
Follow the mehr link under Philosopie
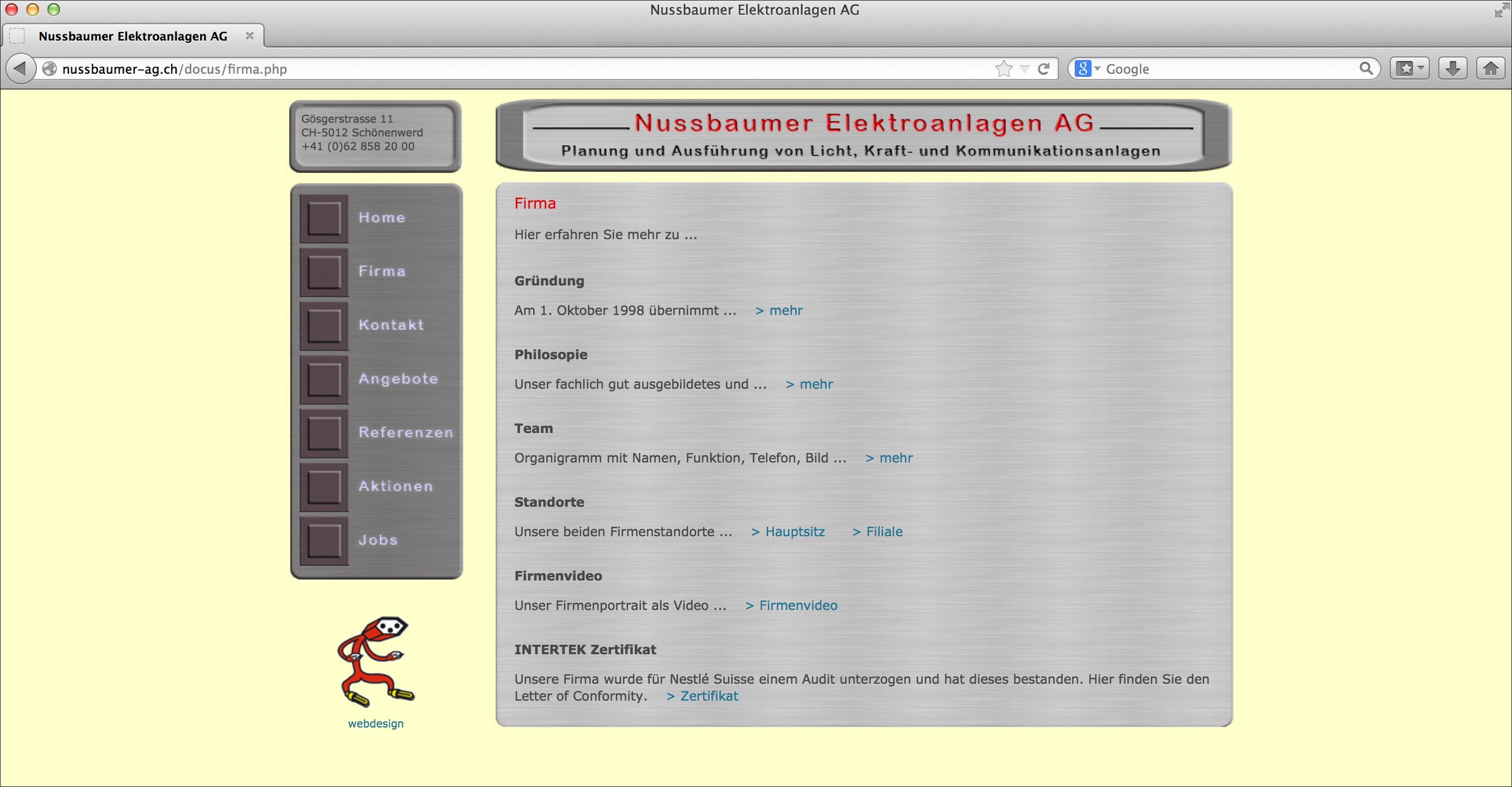tap(809, 384)
